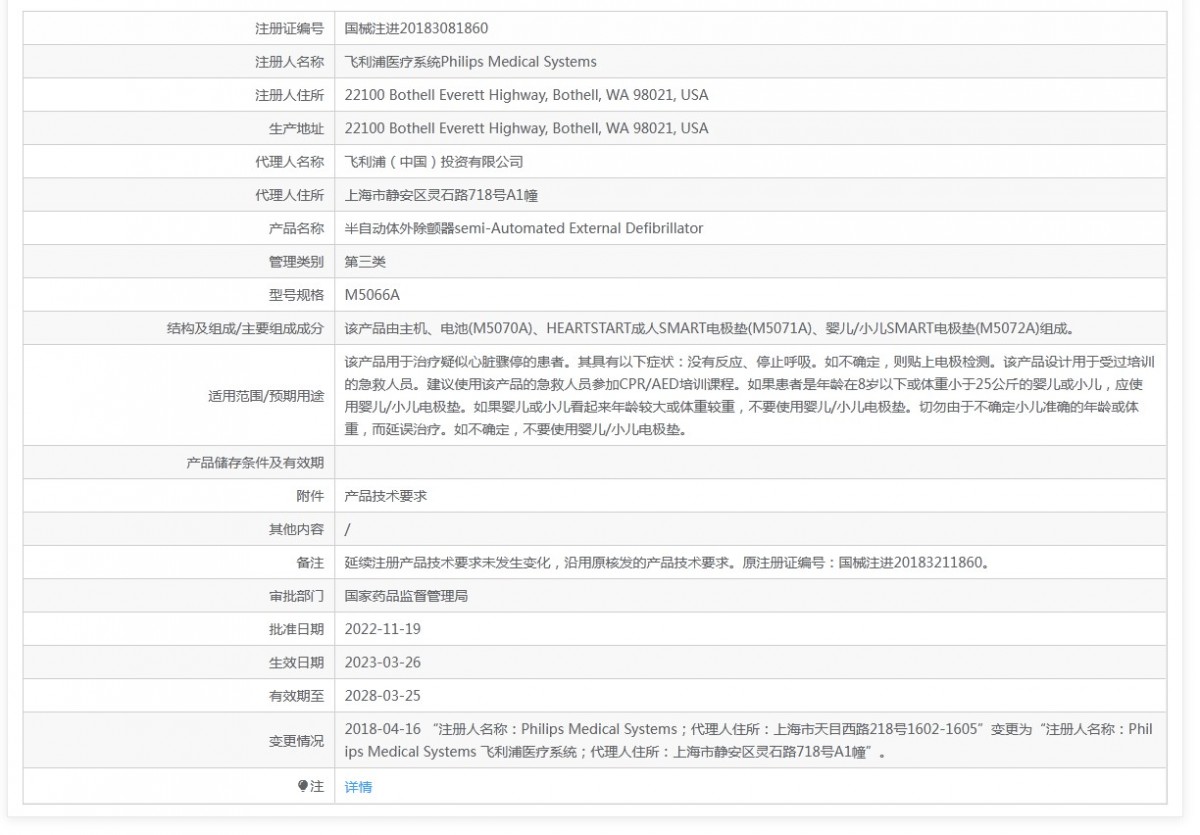
Task: Select the model value M5066A
Action: click(x=372, y=295)
